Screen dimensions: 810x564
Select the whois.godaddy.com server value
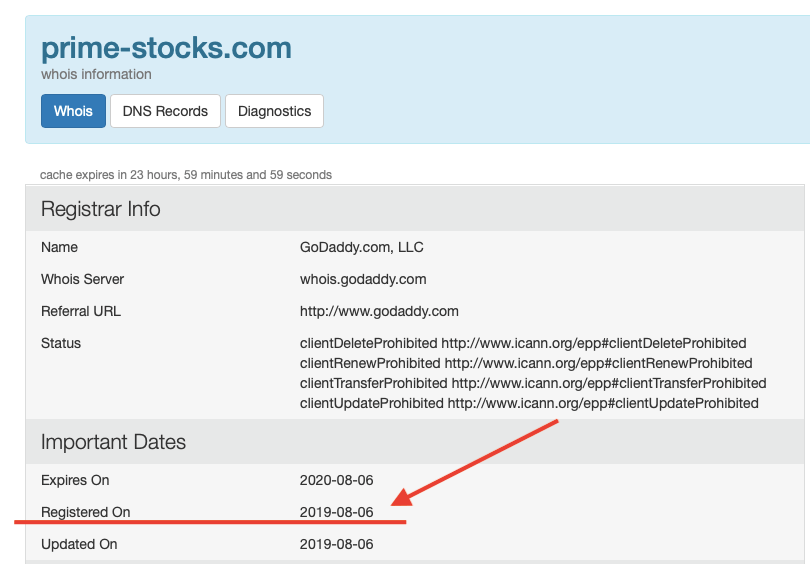pos(363,279)
